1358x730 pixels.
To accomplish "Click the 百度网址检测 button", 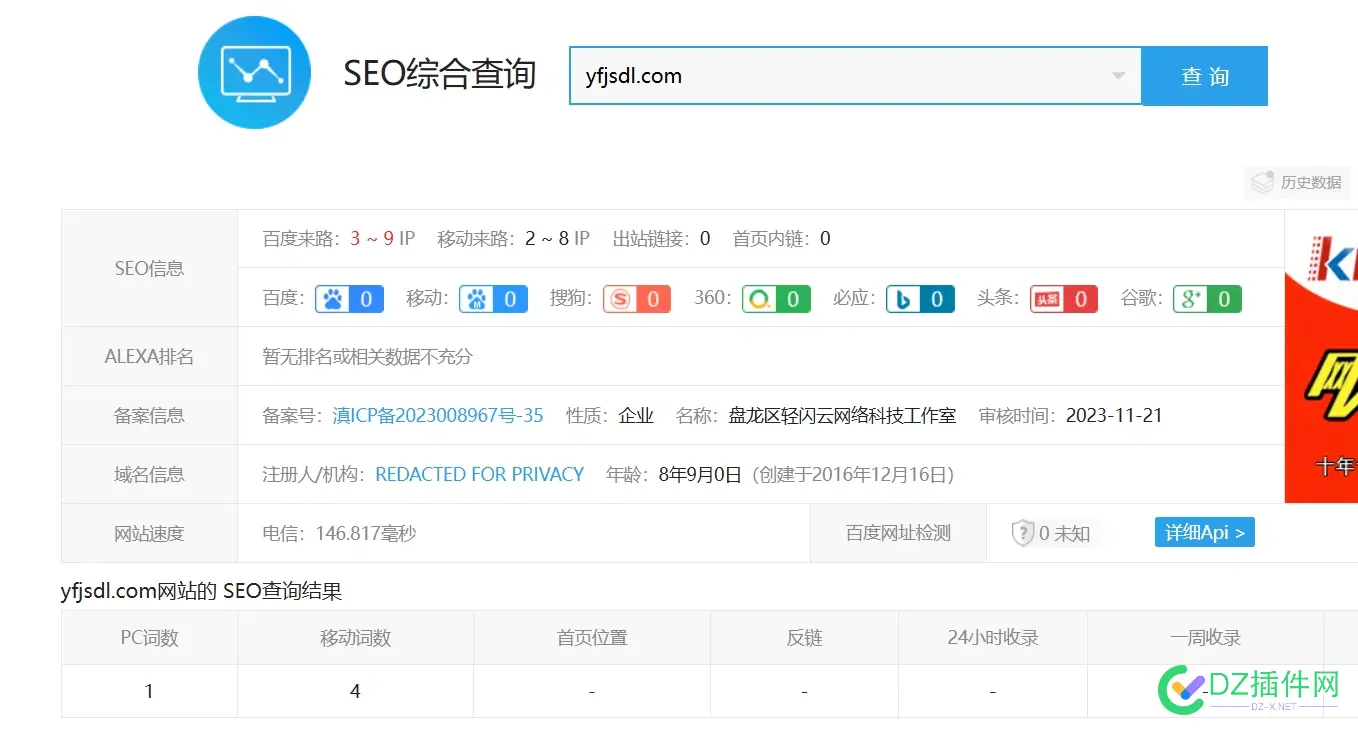I will click(x=897, y=532).
